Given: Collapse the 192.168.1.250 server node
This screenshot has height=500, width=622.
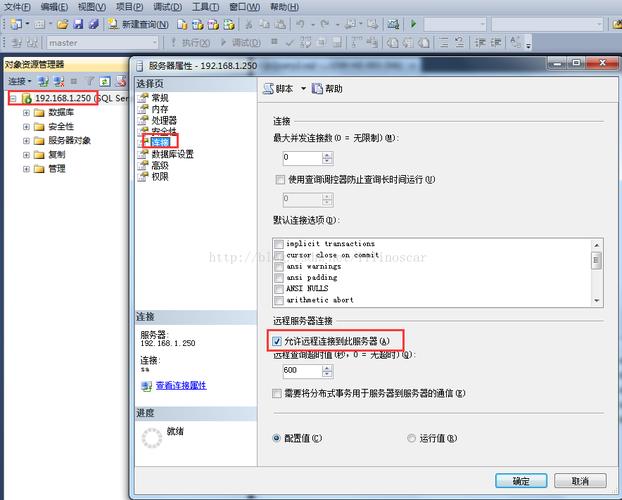Looking at the screenshot, I should pos(13,98).
